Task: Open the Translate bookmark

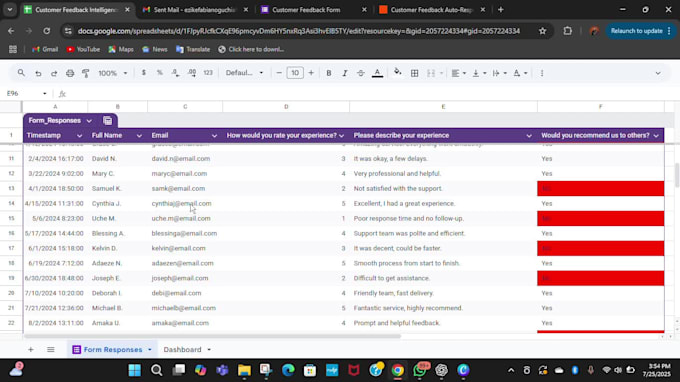Action: 193,49
